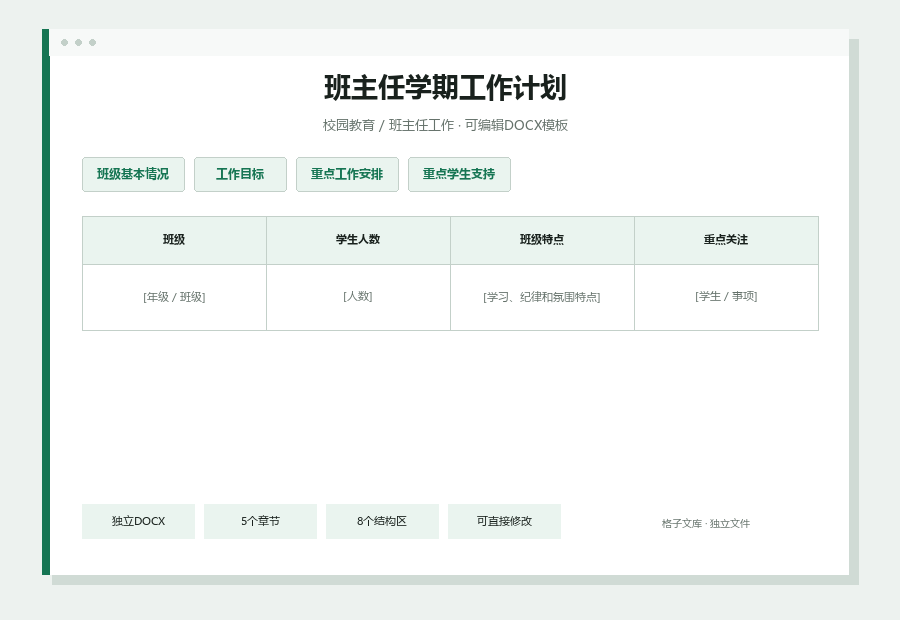Image resolution: width=900 pixels, height=620 pixels.
Task: Click the 5个章节 tag
Action: pos(261,521)
